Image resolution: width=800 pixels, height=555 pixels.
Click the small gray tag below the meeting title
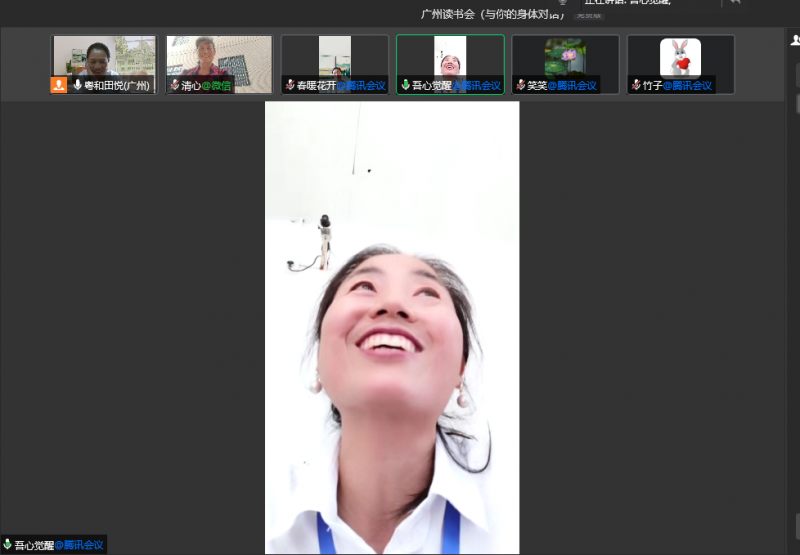pyautogui.click(x=589, y=16)
